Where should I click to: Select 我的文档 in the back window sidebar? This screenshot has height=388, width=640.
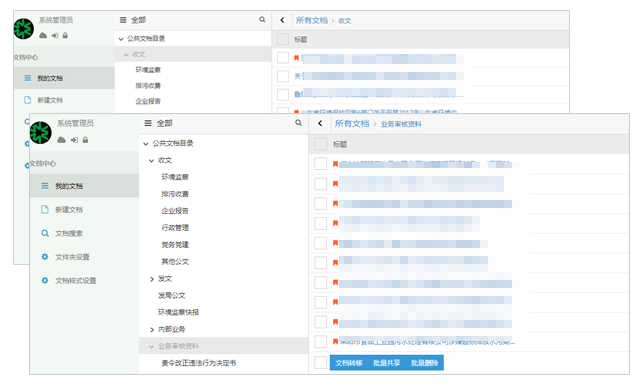pos(64,78)
